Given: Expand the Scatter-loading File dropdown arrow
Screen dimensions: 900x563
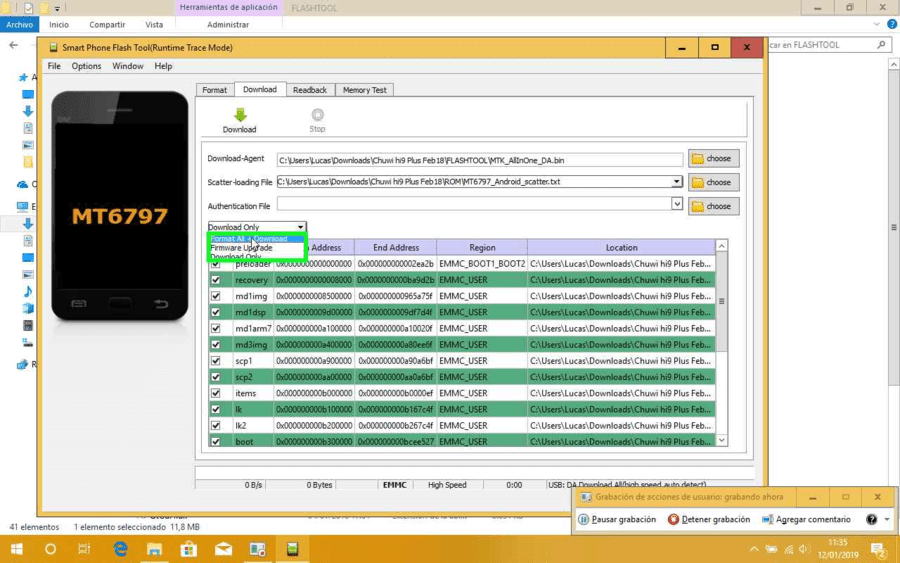Looking at the screenshot, I should [677, 181].
